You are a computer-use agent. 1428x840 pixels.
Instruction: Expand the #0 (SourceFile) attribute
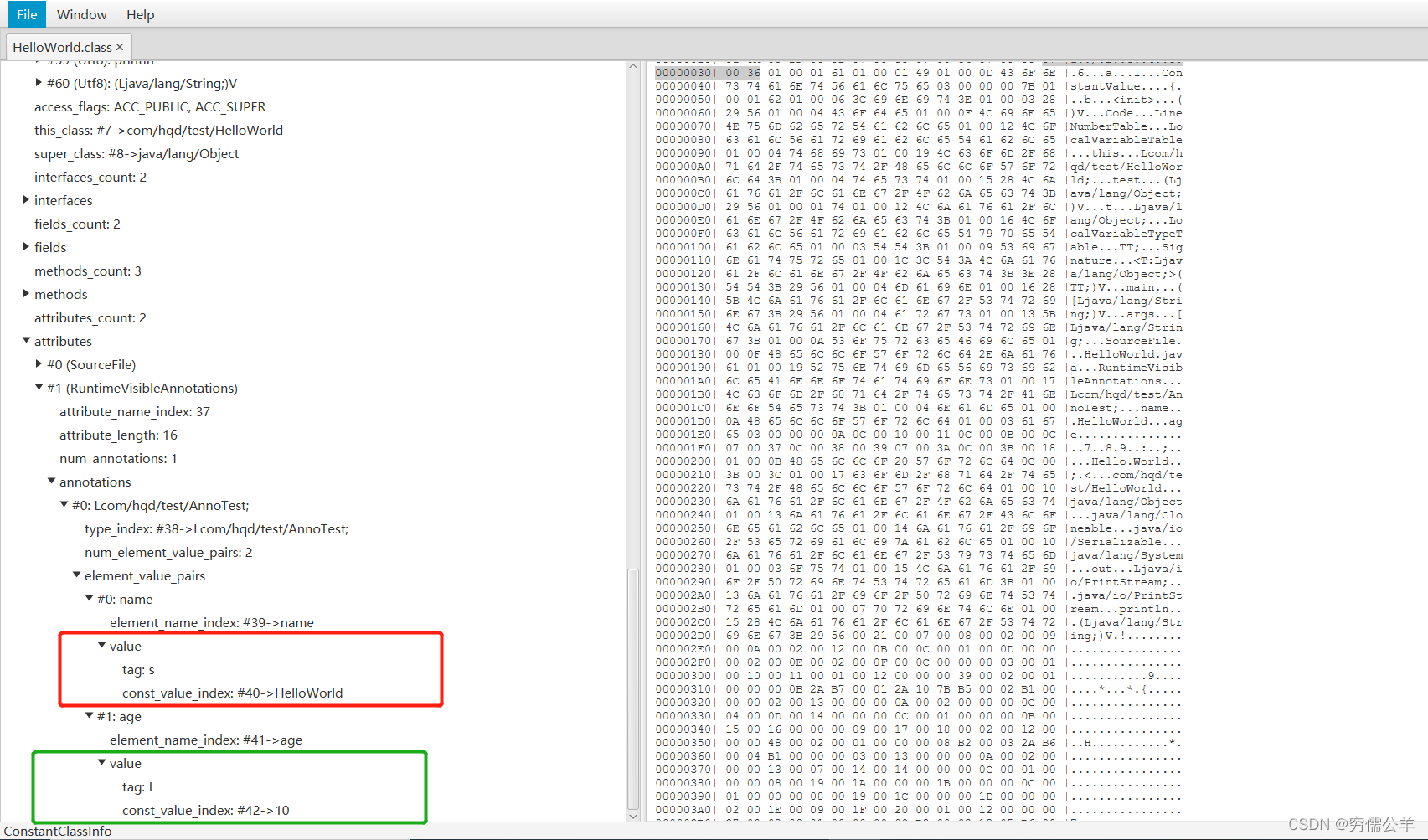tap(39, 364)
